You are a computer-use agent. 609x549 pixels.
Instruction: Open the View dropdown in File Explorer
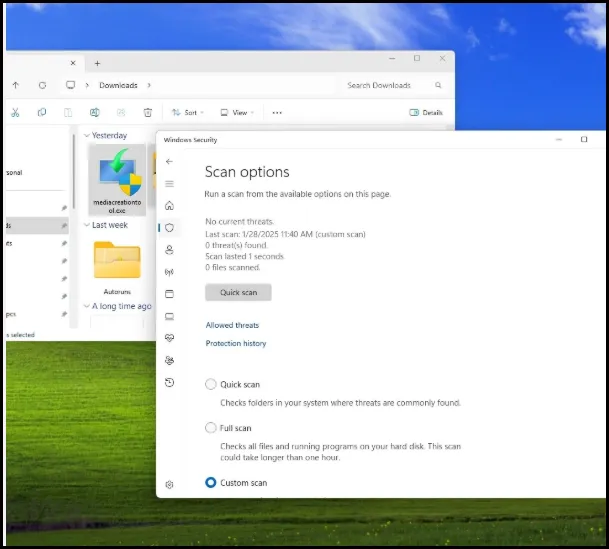click(237, 113)
